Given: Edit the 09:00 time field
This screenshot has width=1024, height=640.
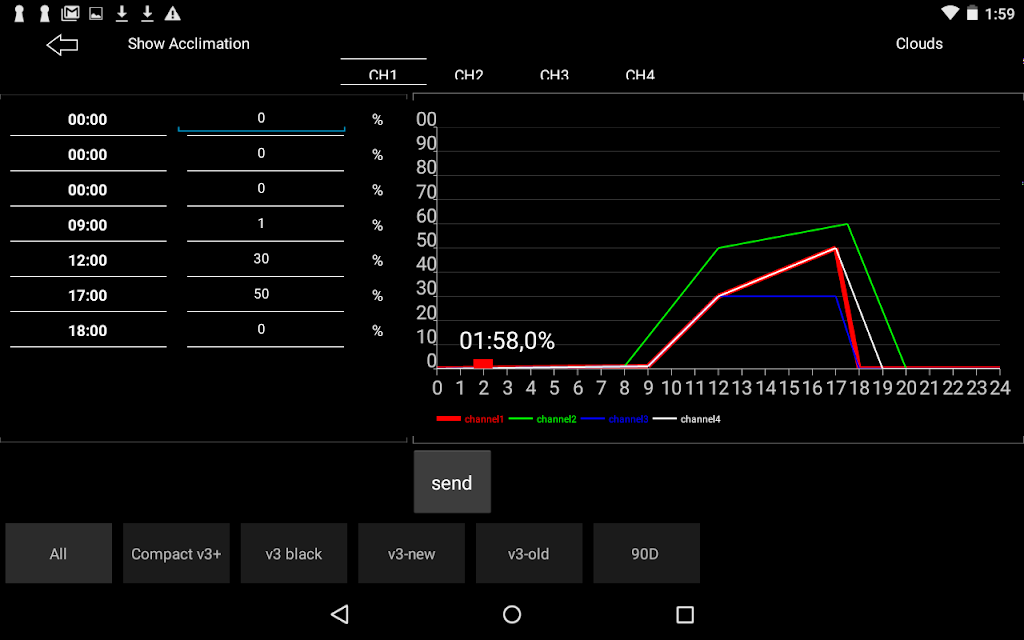Looking at the screenshot, I should [88, 225].
